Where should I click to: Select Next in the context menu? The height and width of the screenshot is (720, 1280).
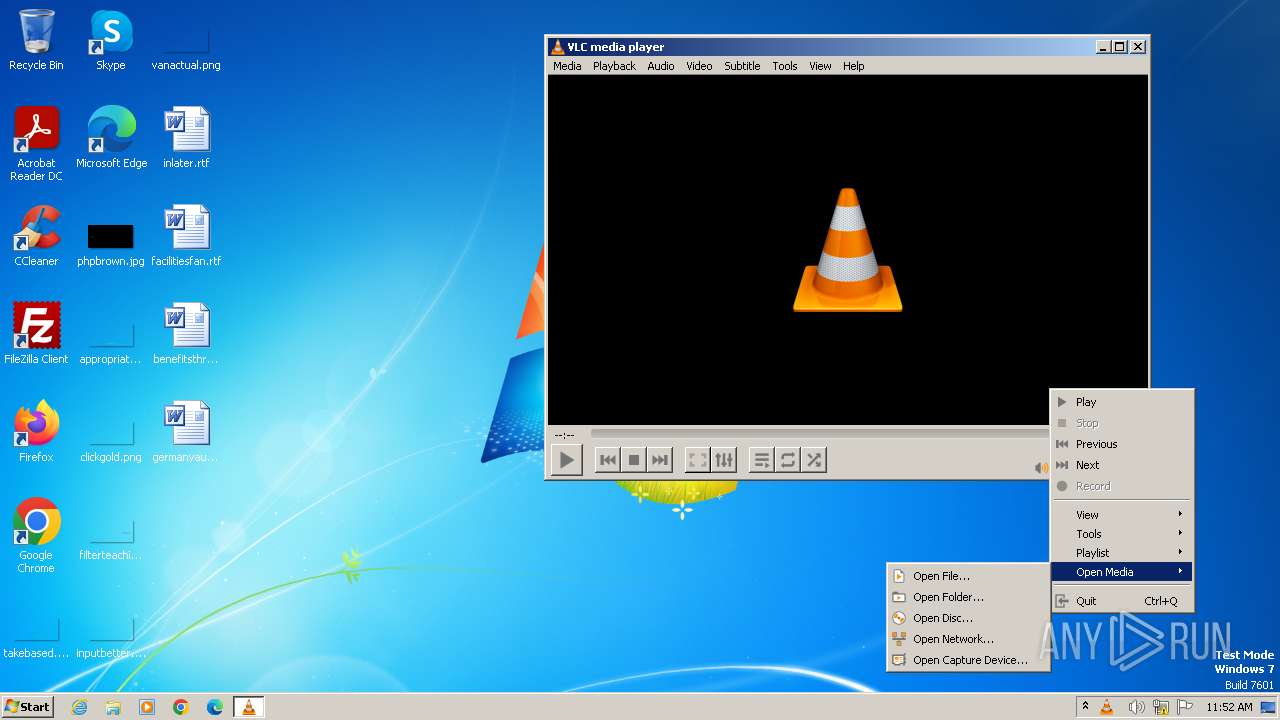pos(1121,465)
